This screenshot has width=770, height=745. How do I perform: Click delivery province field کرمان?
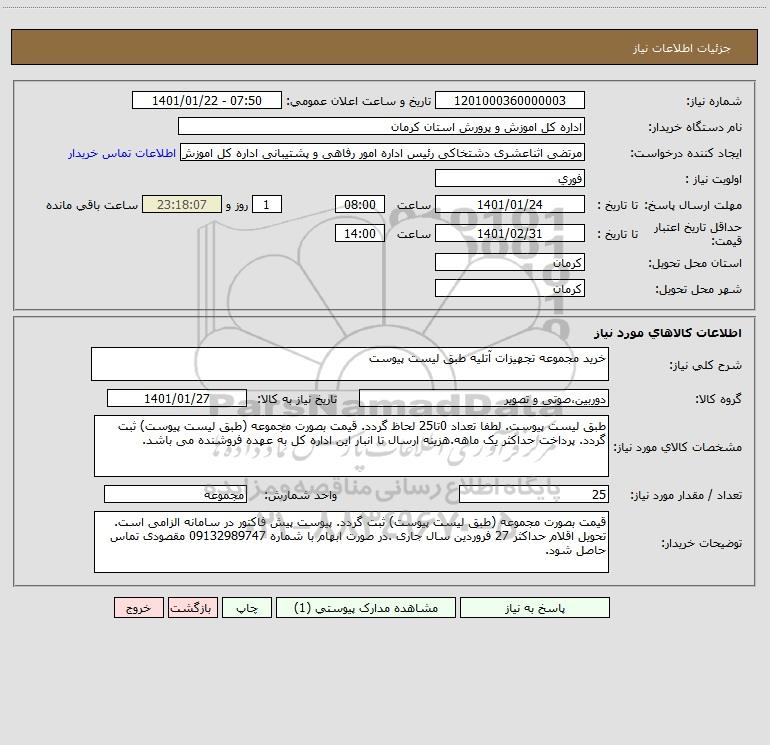click(510, 262)
